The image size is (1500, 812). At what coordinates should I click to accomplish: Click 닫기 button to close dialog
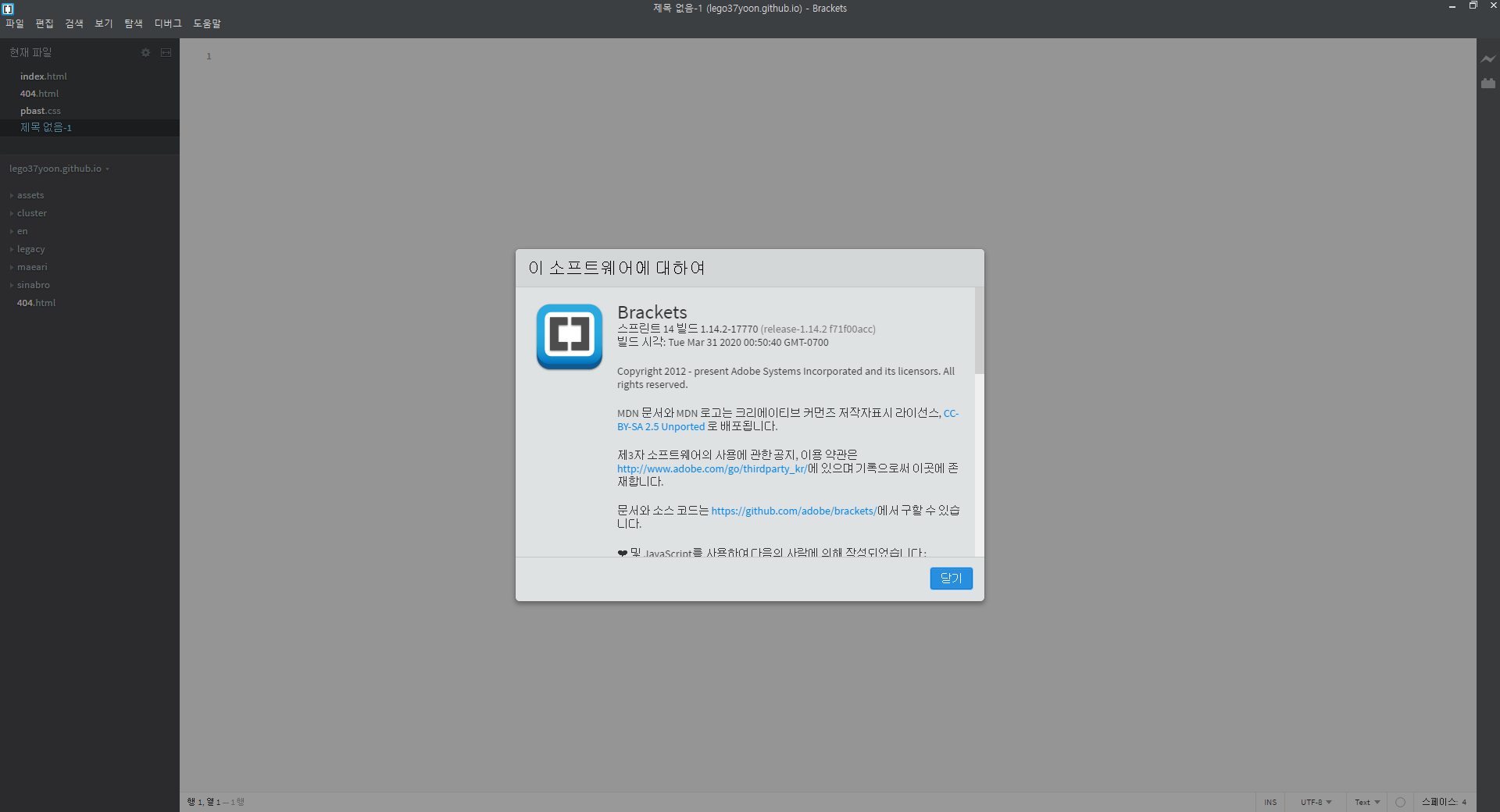(951, 579)
